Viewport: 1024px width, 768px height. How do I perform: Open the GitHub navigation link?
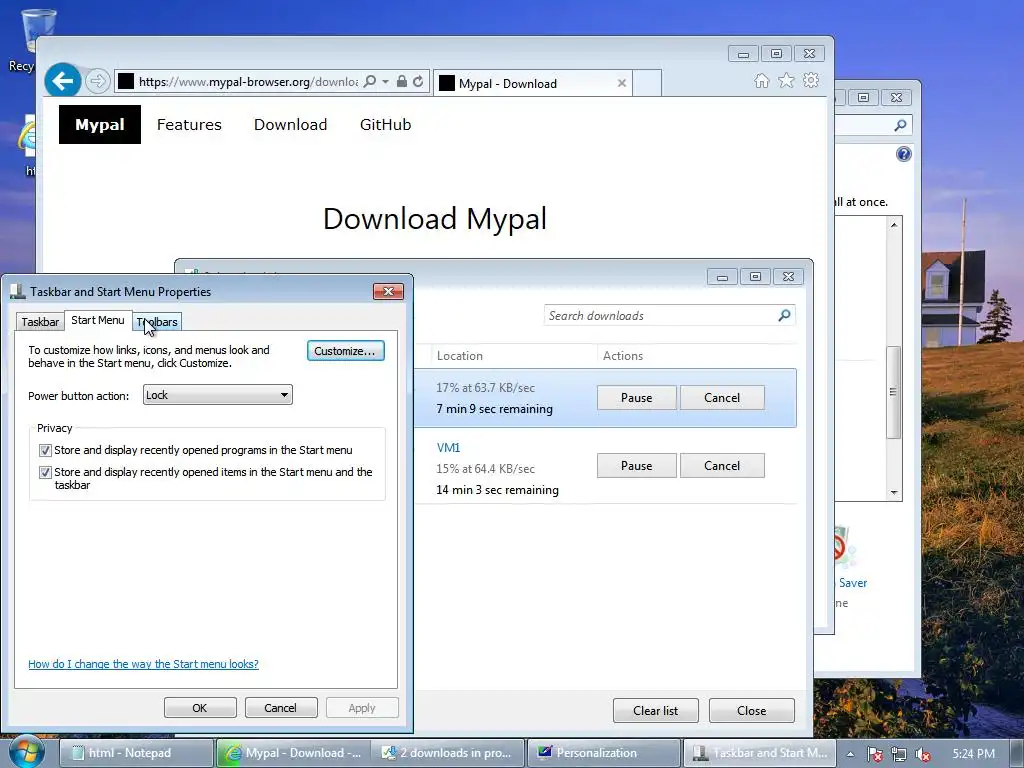385,125
